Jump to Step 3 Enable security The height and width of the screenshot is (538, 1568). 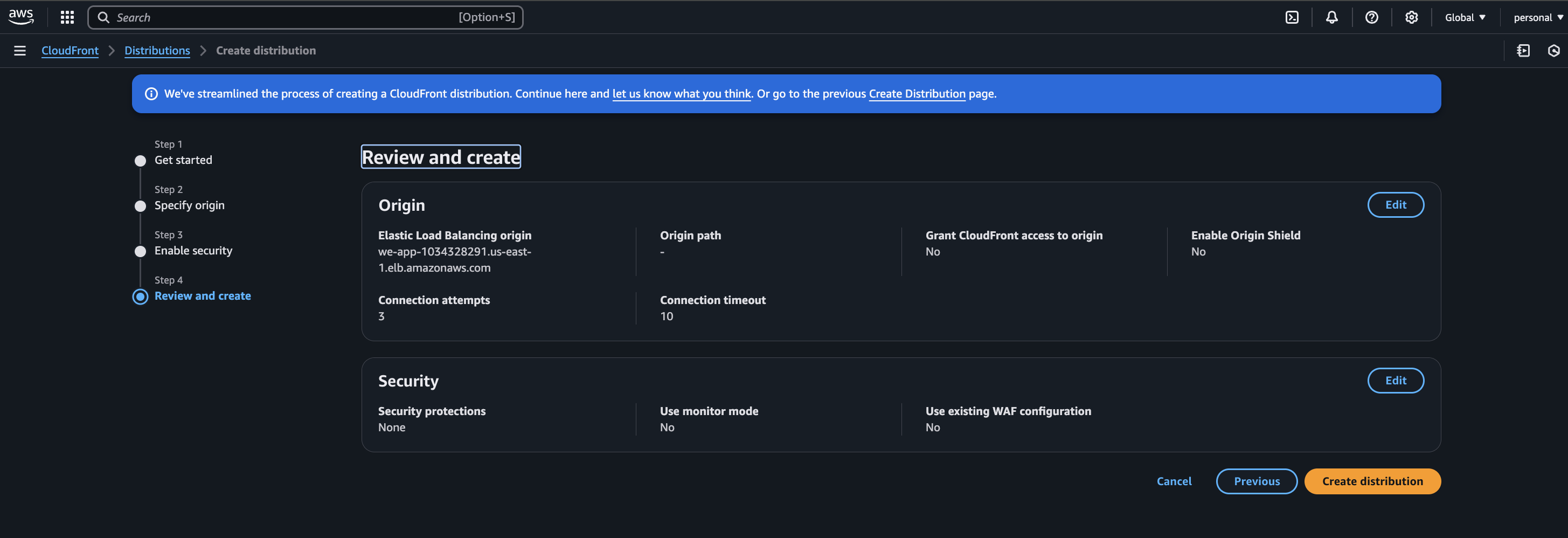click(x=193, y=251)
